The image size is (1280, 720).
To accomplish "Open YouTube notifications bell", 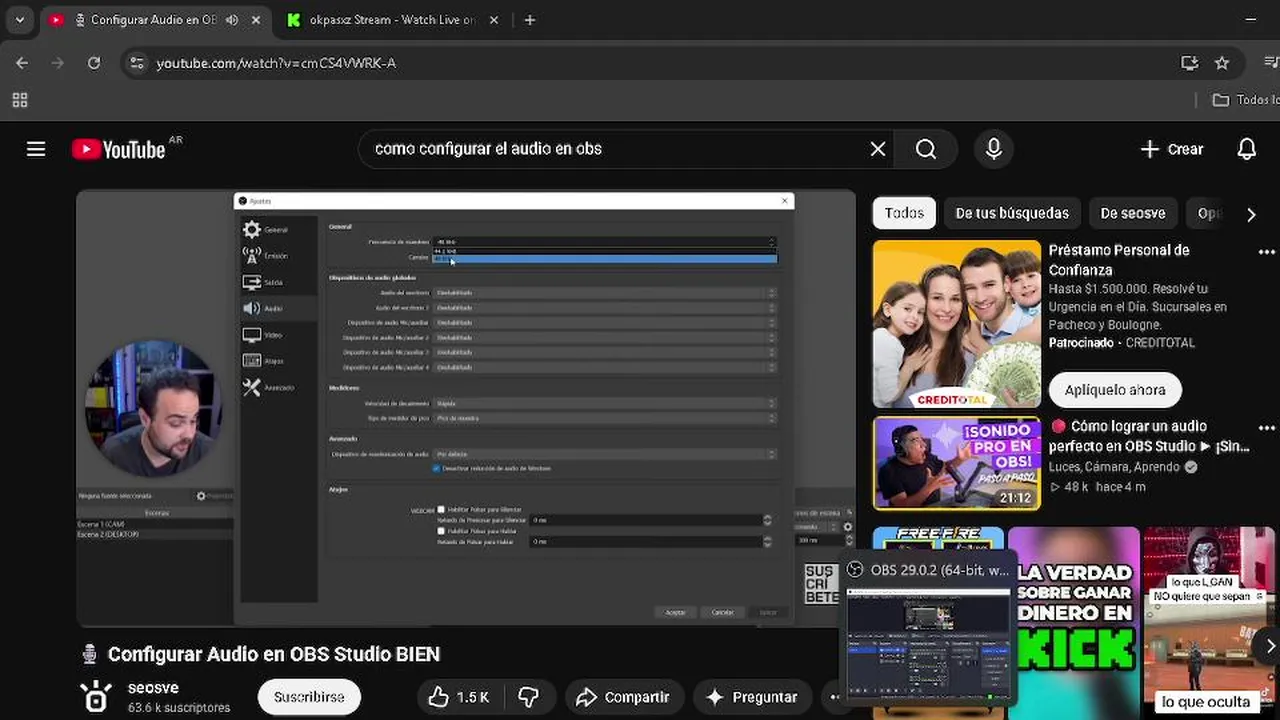I will (1246, 149).
